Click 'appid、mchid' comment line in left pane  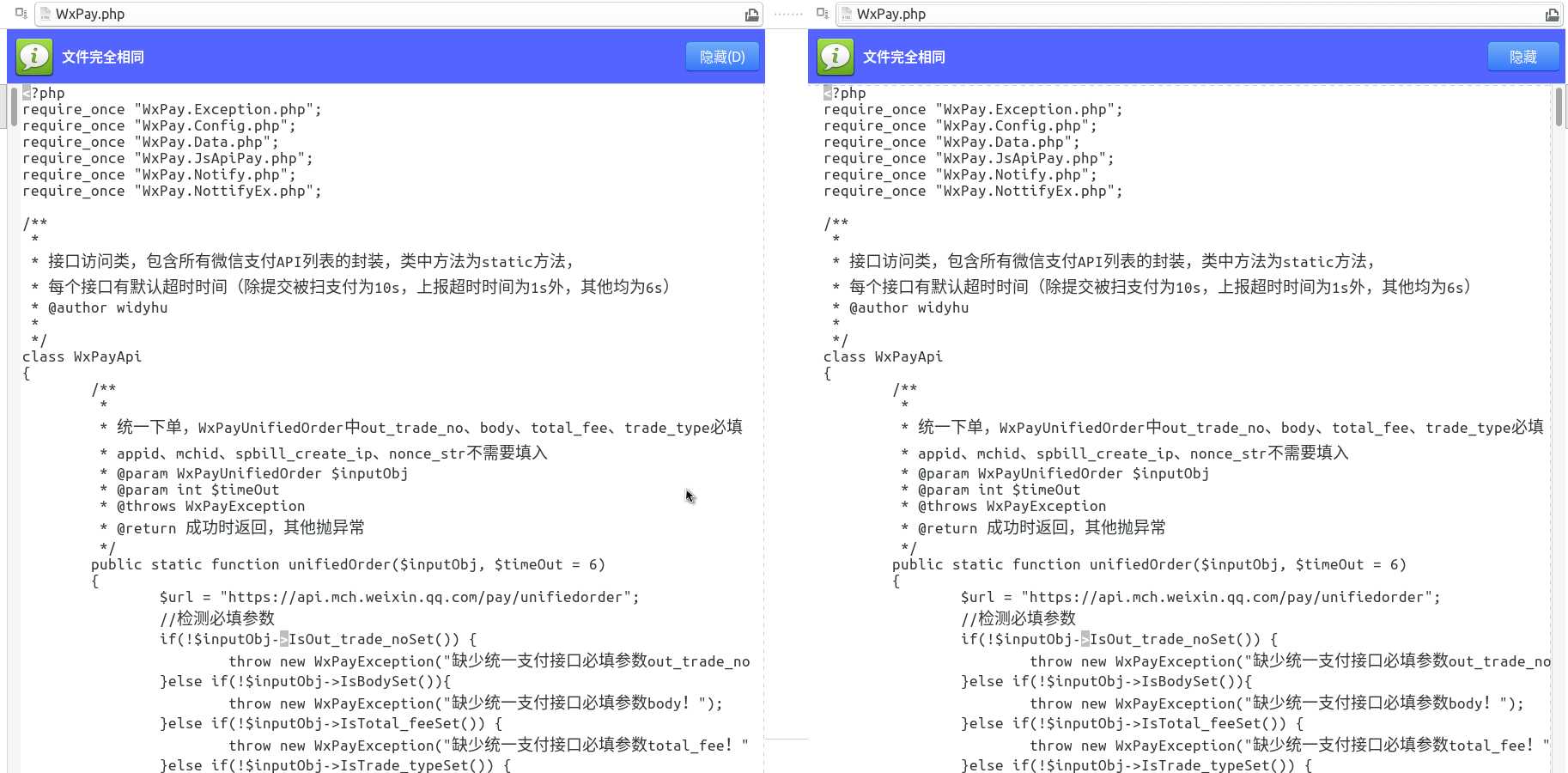(324, 453)
